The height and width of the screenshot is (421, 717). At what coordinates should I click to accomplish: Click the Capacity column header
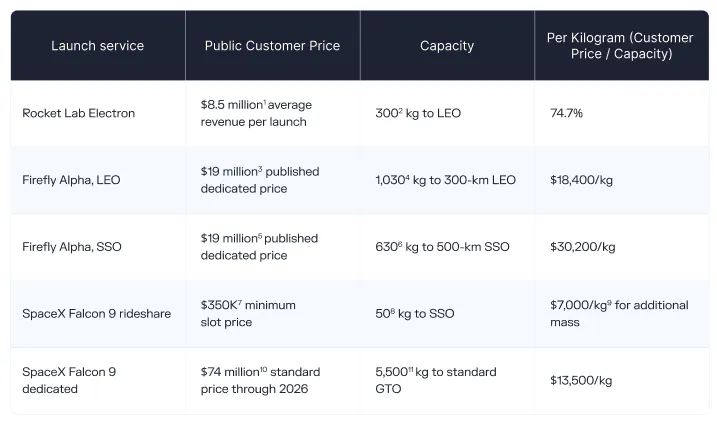pyautogui.click(x=447, y=46)
